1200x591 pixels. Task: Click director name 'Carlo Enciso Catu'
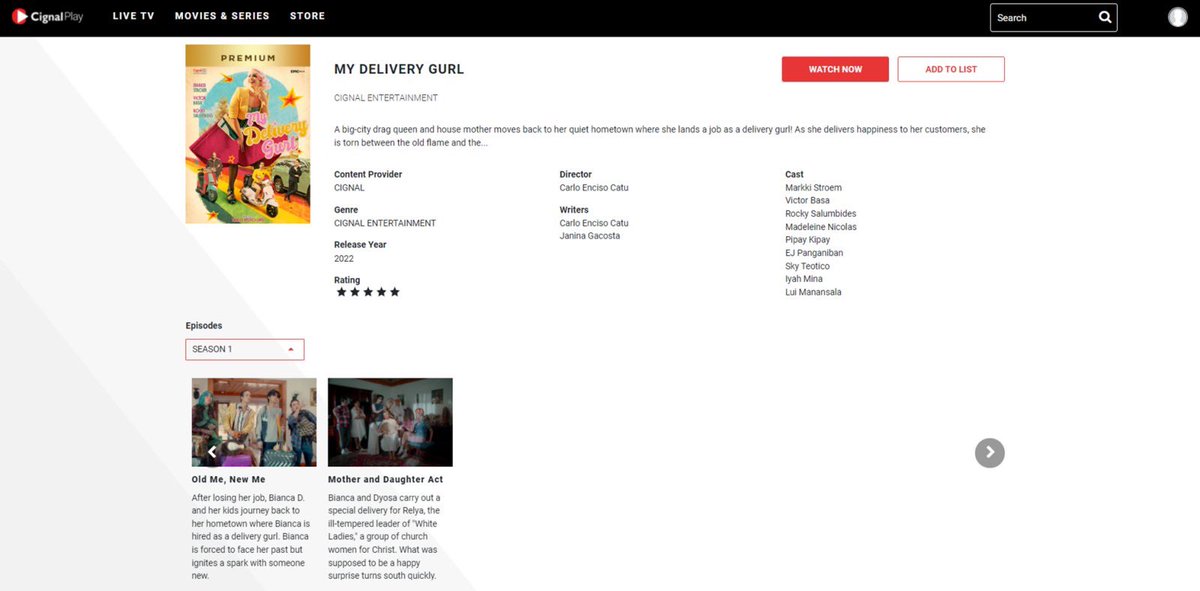[x=594, y=187]
